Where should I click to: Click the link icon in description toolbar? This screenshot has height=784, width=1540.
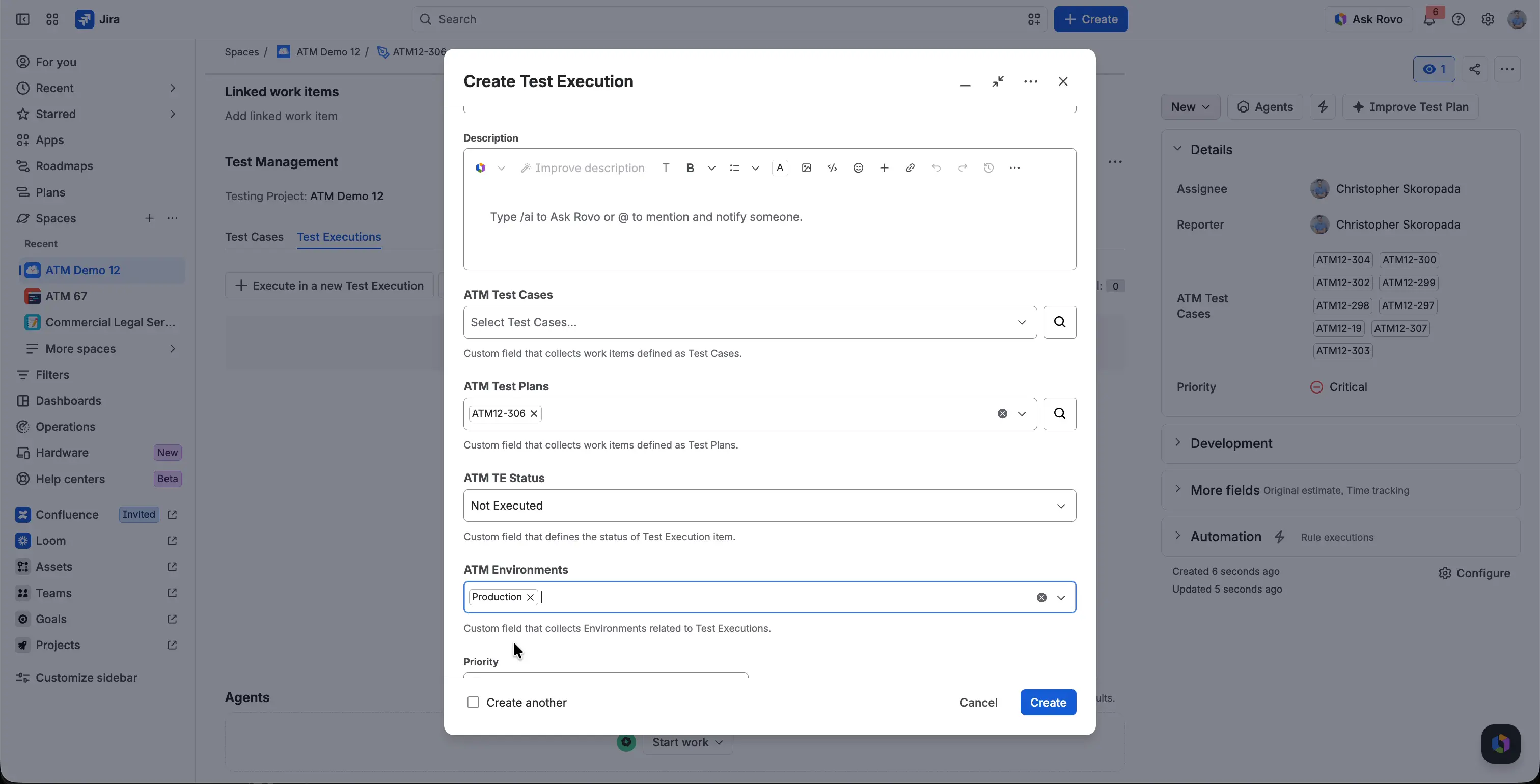tap(910, 168)
